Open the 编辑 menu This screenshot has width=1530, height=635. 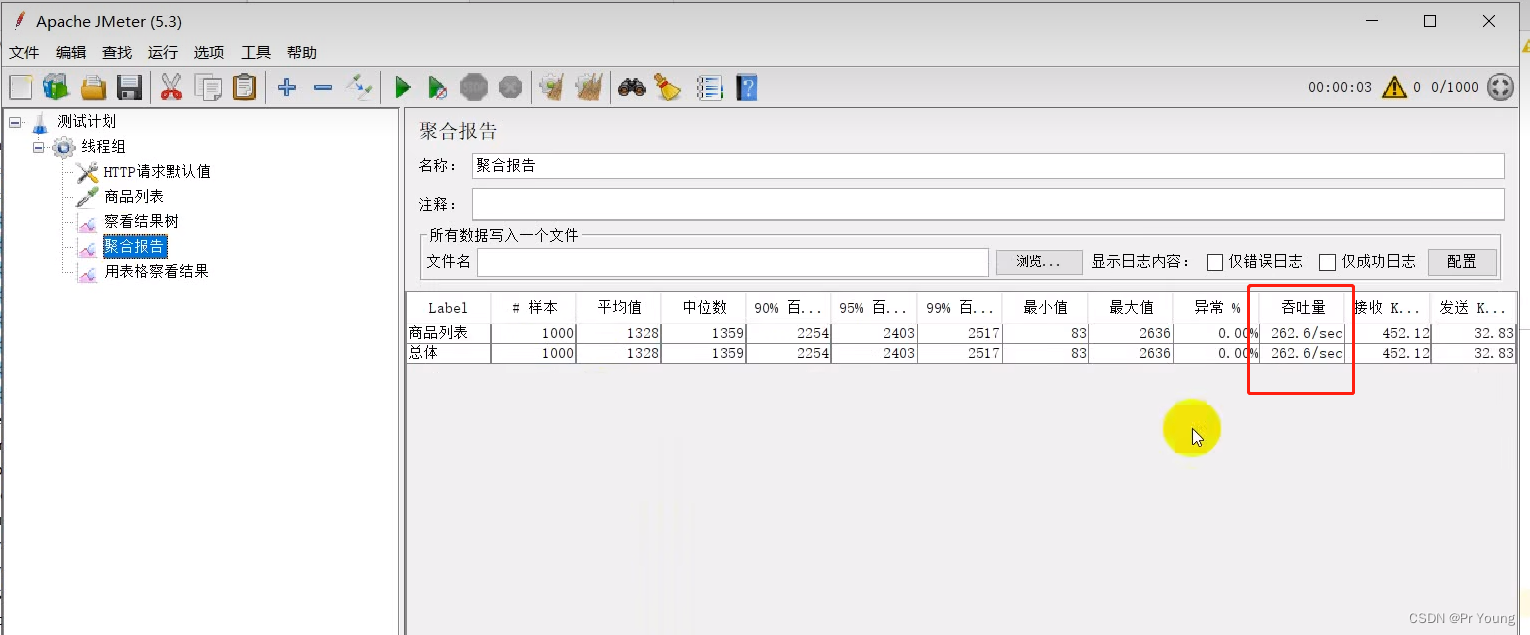71,53
